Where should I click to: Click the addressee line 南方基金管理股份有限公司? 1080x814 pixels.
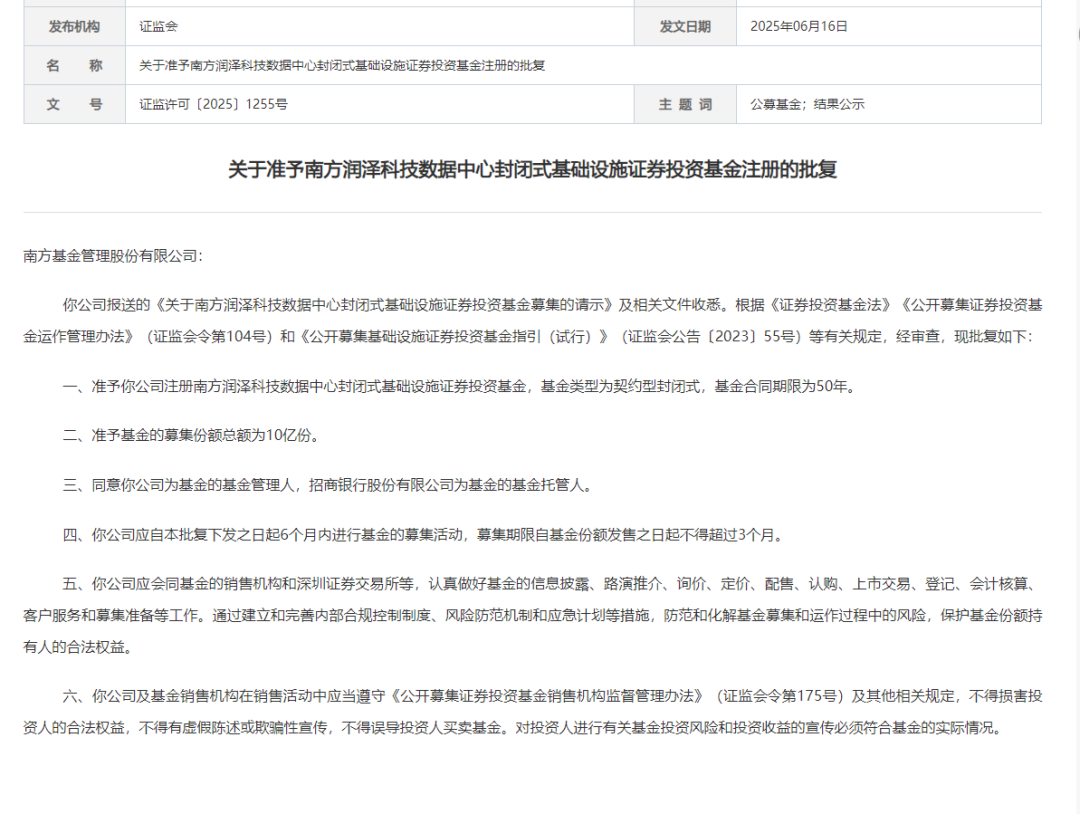(x=112, y=256)
